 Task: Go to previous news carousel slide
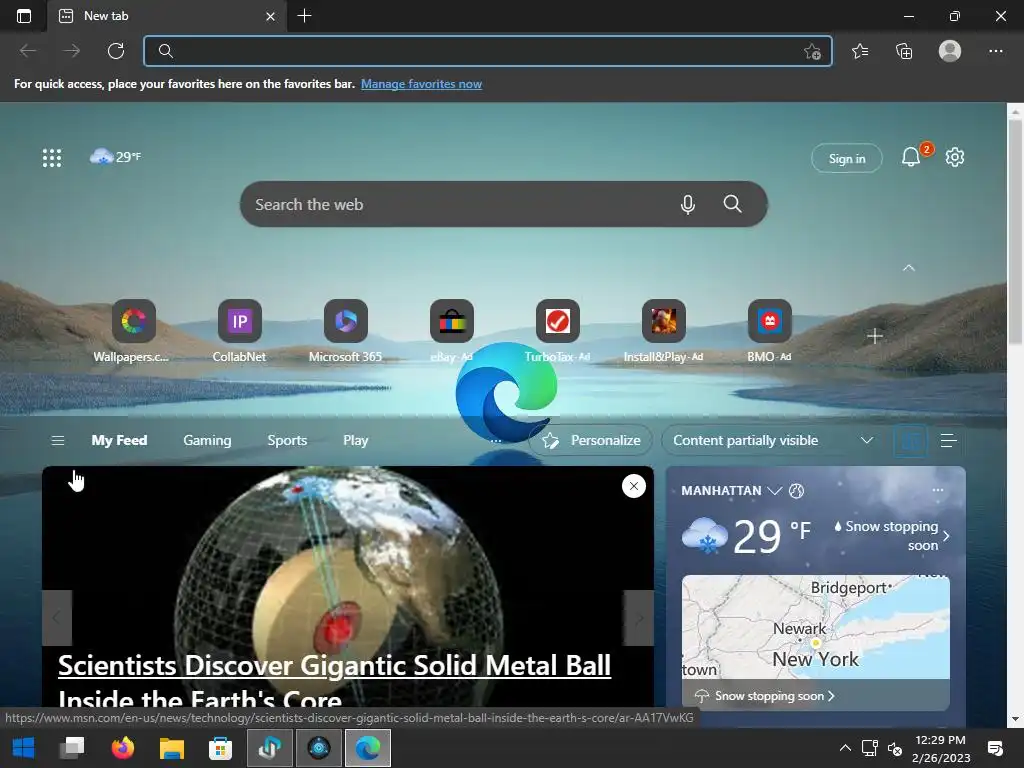57,618
